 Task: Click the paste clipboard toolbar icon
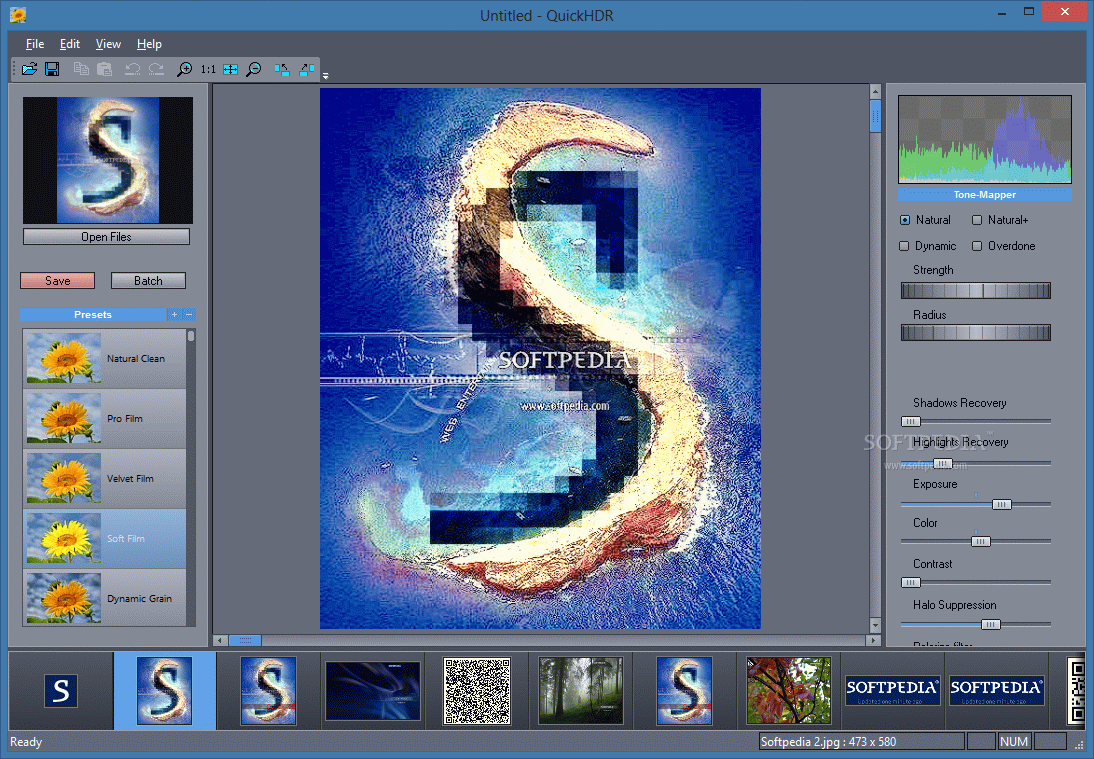(x=104, y=69)
